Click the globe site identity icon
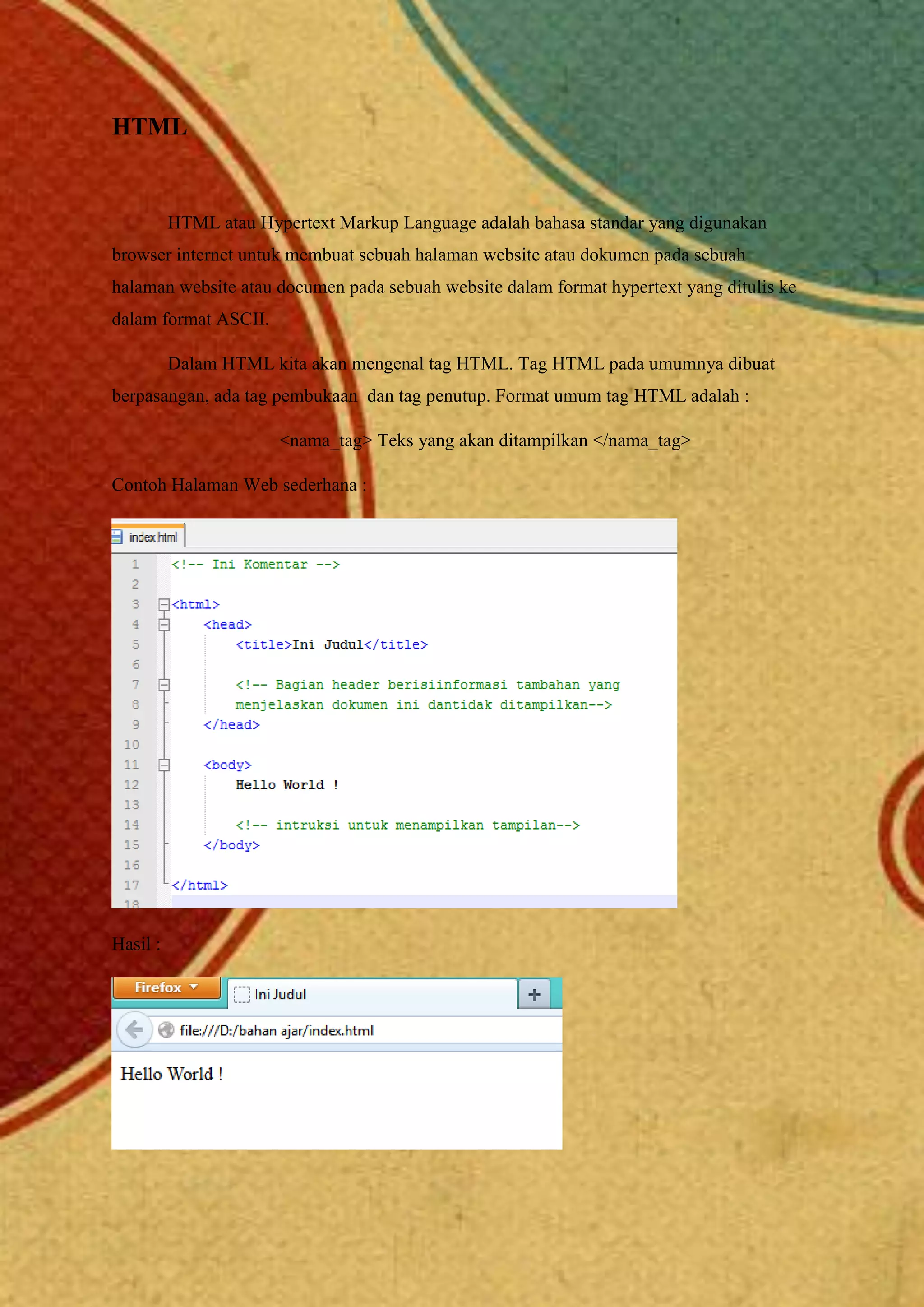This screenshot has width=924, height=1307. (x=166, y=1030)
